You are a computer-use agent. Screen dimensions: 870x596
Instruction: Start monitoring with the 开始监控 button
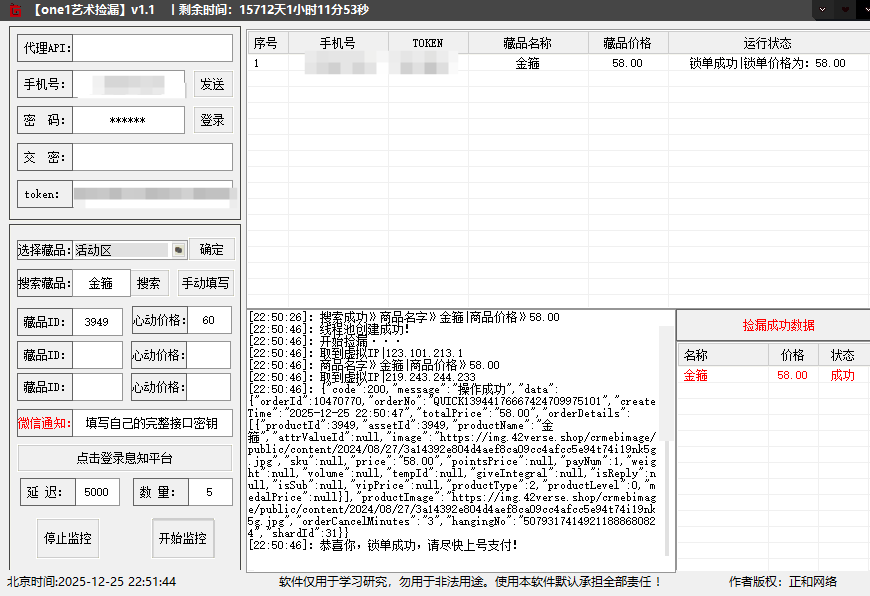182,538
